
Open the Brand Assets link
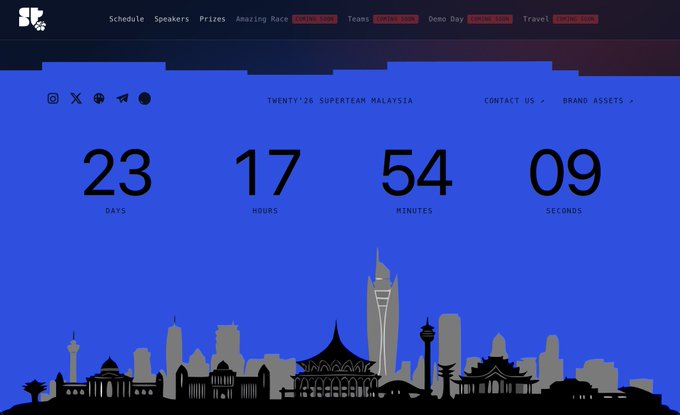[598, 101]
